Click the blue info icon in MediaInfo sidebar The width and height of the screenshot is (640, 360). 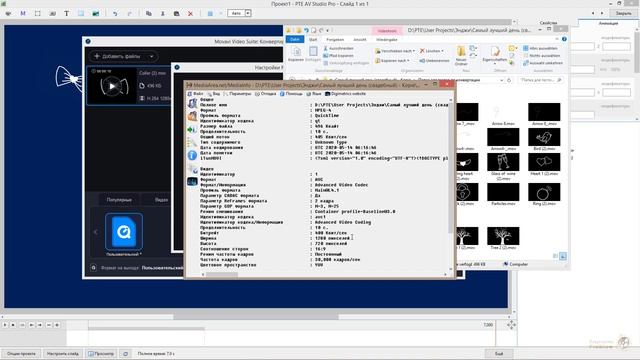[x=192, y=155]
